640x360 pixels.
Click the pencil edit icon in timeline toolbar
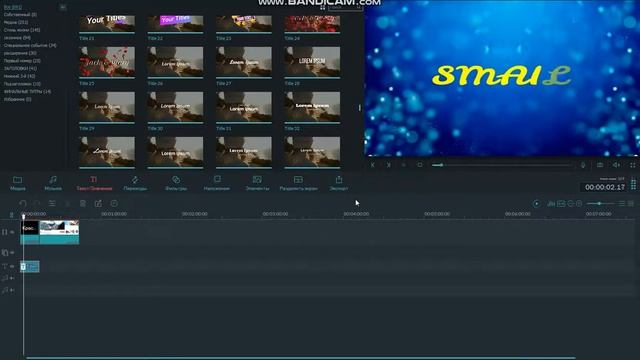[x=98, y=203]
